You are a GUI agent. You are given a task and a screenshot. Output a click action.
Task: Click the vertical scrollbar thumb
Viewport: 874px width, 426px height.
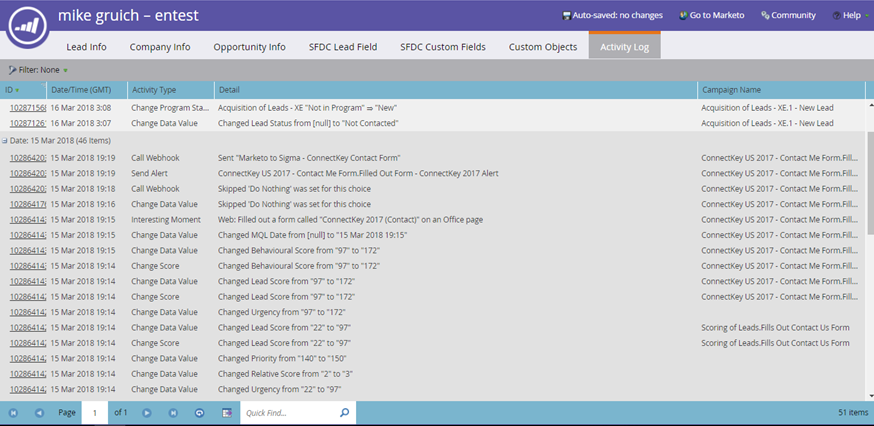click(x=870, y=183)
